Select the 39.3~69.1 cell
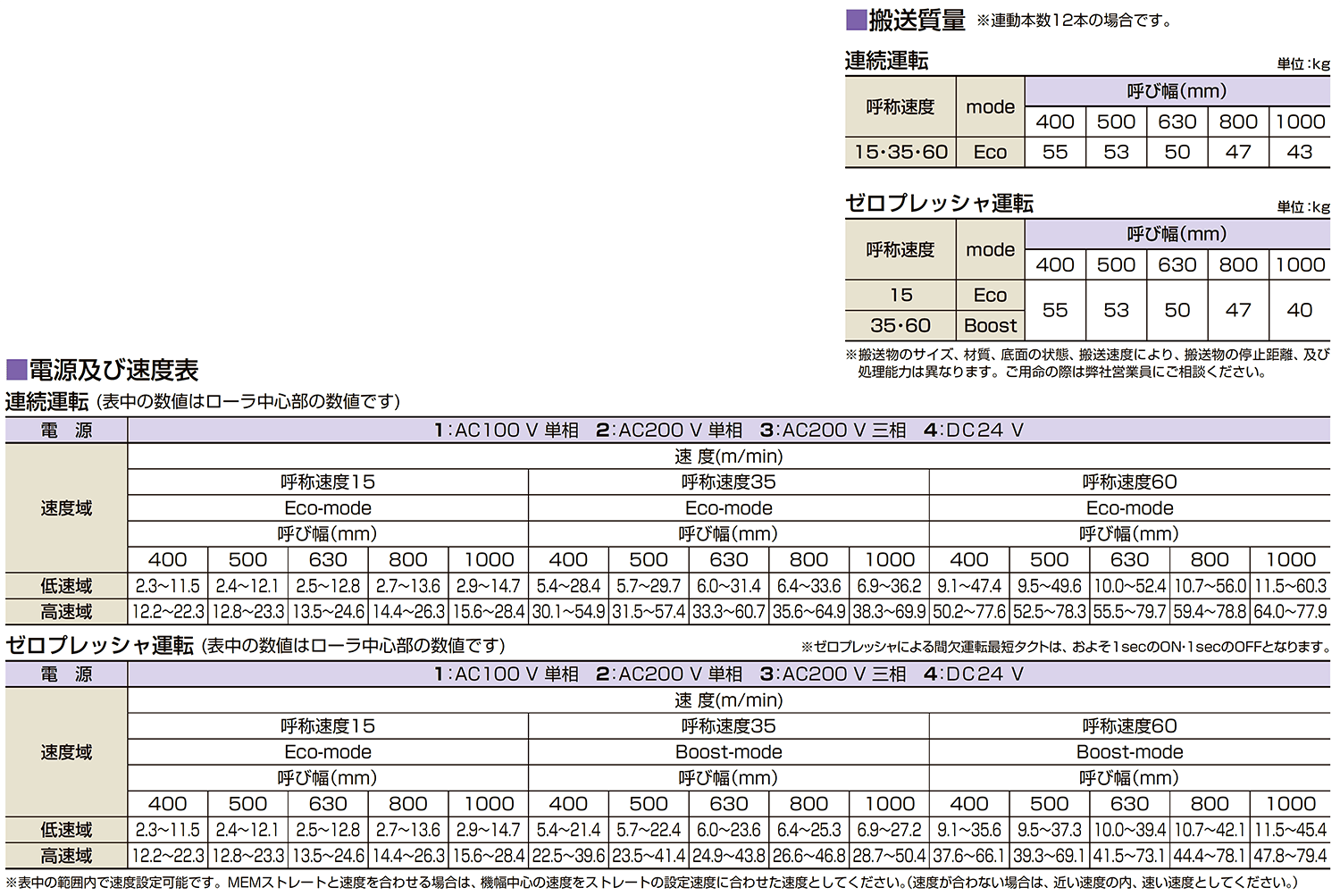This screenshot has width=1340, height=896. pyautogui.click(x=1050, y=856)
